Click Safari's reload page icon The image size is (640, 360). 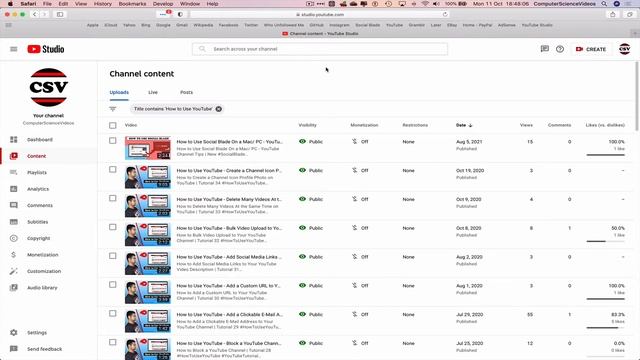[x=445, y=14]
